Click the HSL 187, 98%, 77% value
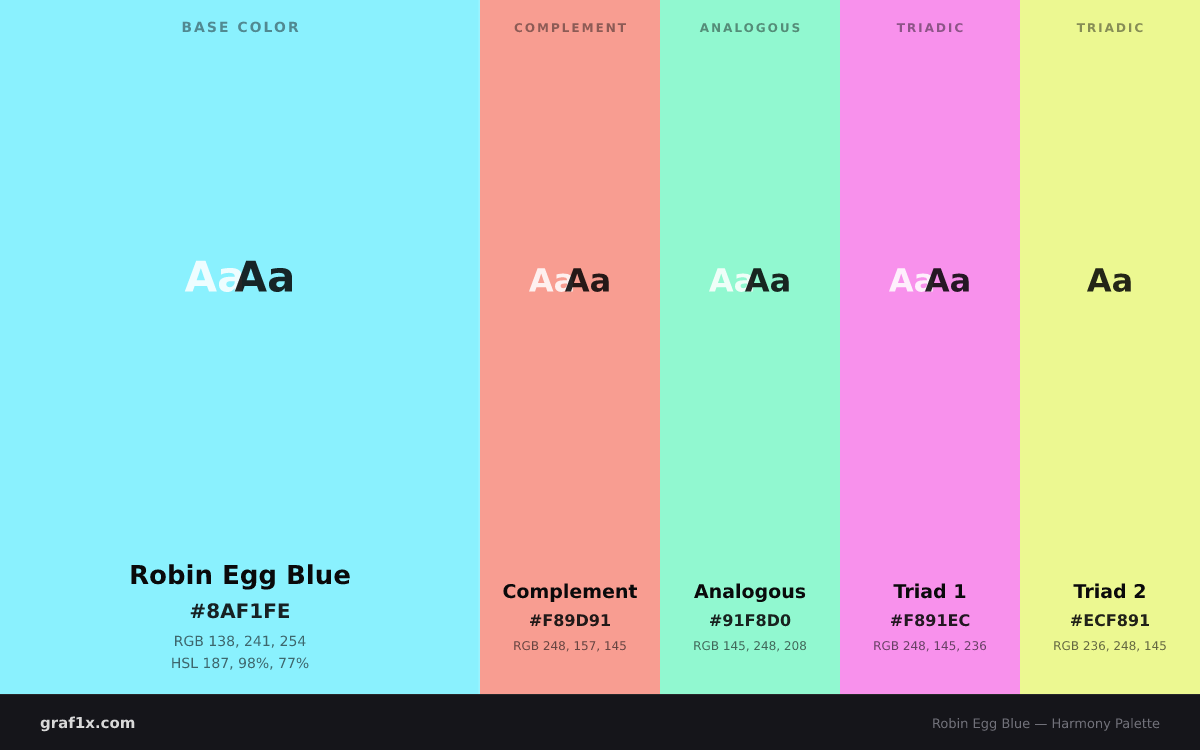The image size is (1200, 750). tap(240, 663)
